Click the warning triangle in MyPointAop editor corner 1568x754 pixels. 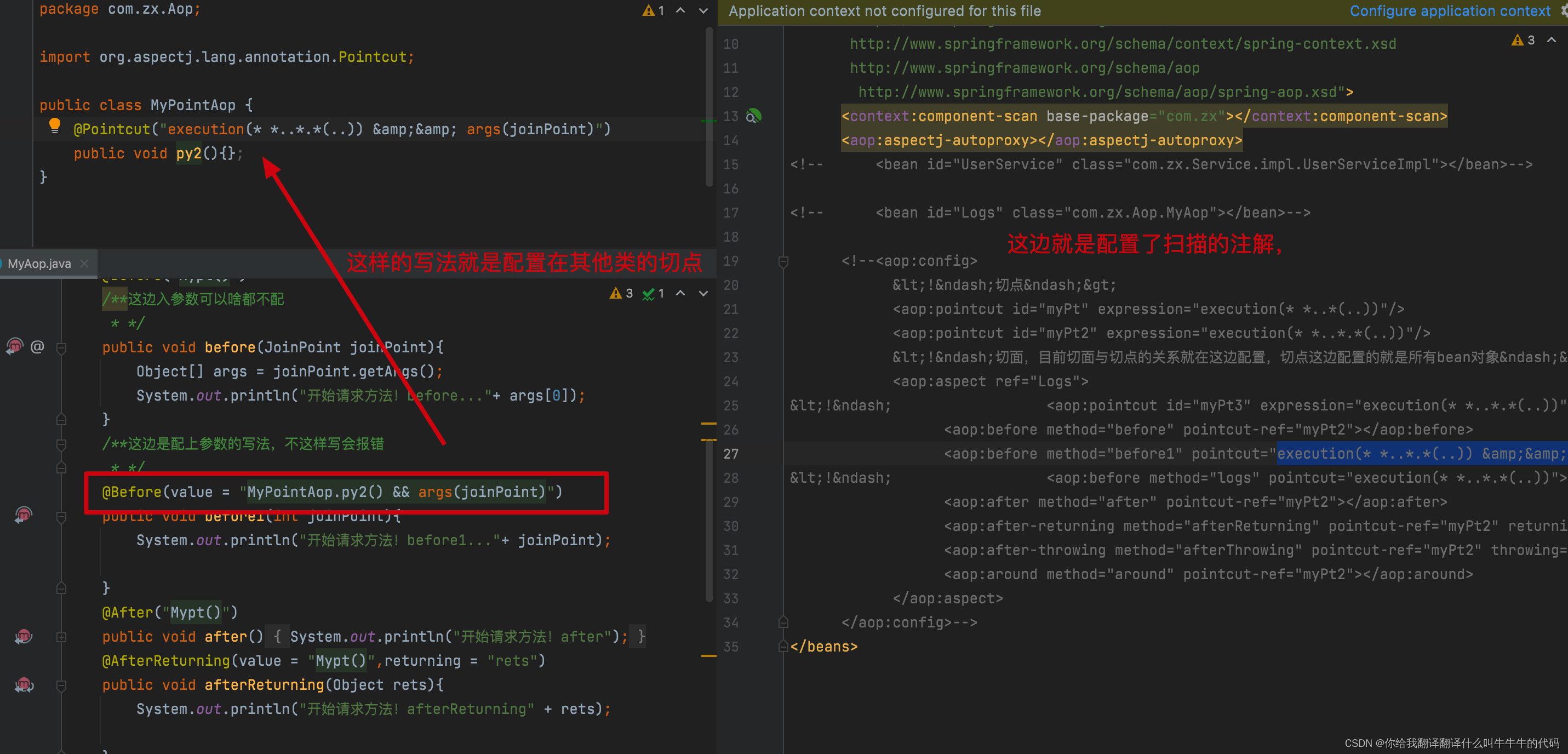pyautogui.click(x=649, y=11)
